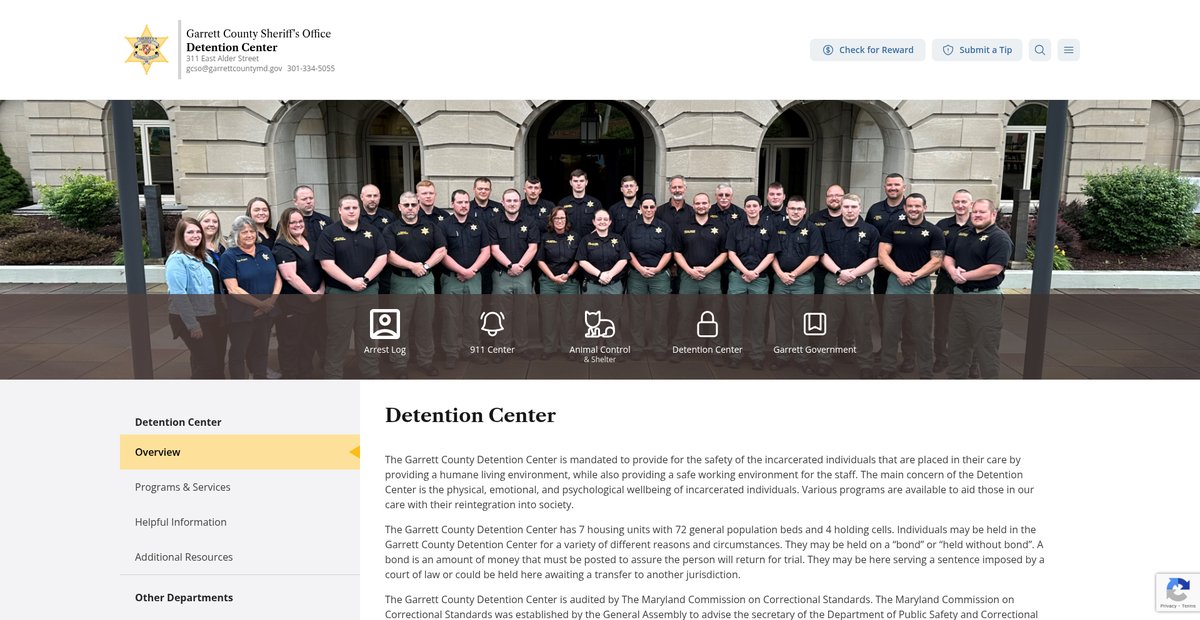This screenshot has height=620, width=1200.
Task: Click the 311 East Alder Street address
Action: point(222,59)
